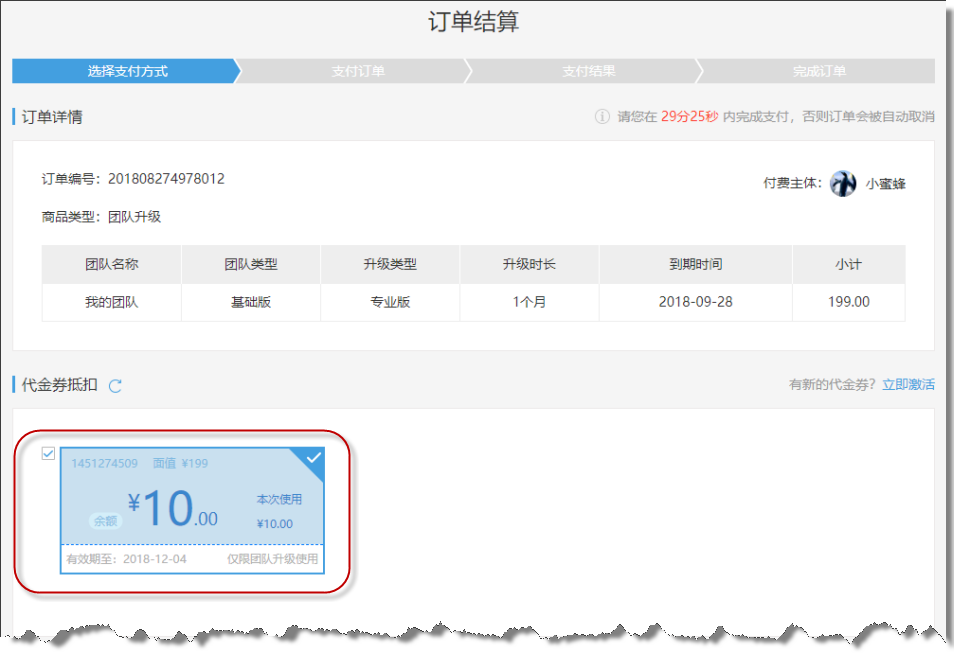Screen dimensions: 954x653
Task: Click 有效期至：2018-12-04 text
Action: pos(127,559)
